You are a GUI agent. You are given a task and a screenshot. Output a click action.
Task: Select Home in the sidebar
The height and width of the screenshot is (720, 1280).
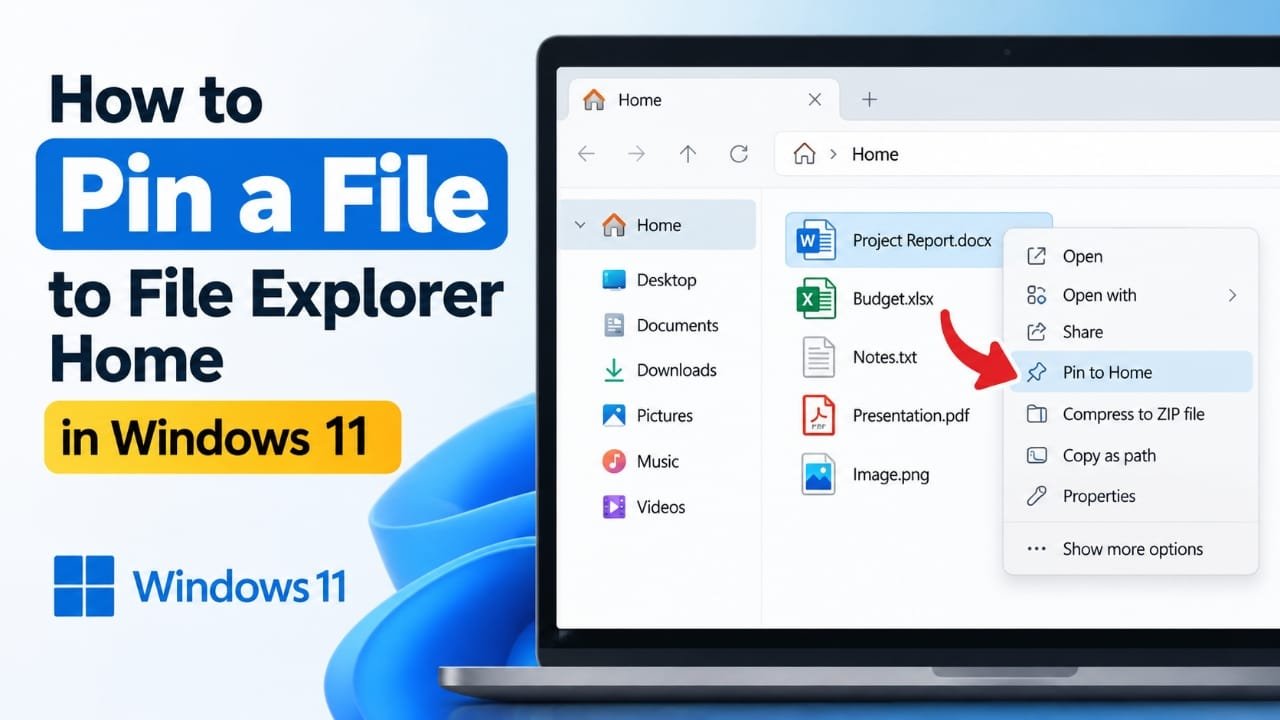(658, 225)
